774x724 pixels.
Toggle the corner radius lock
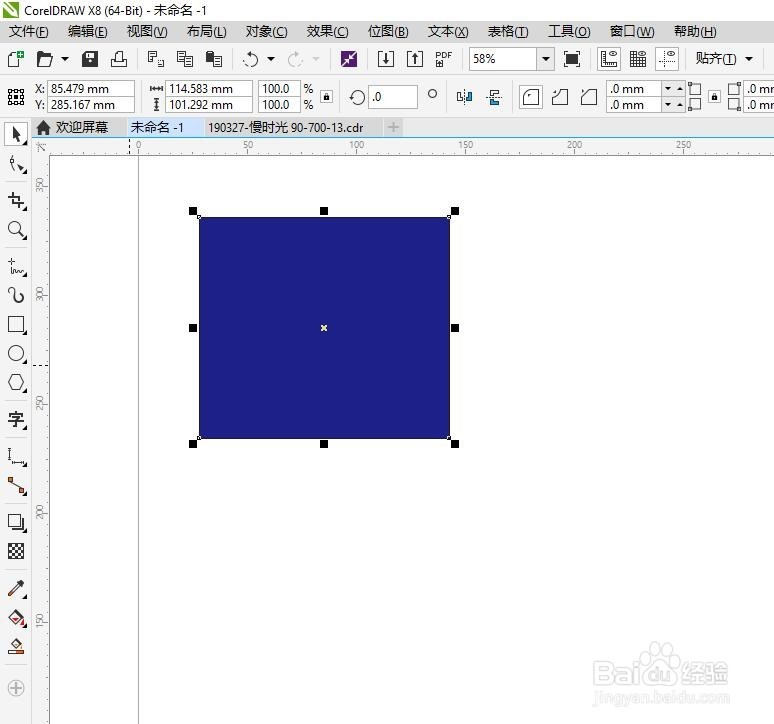pyautogui.click(x=714, y=96)
